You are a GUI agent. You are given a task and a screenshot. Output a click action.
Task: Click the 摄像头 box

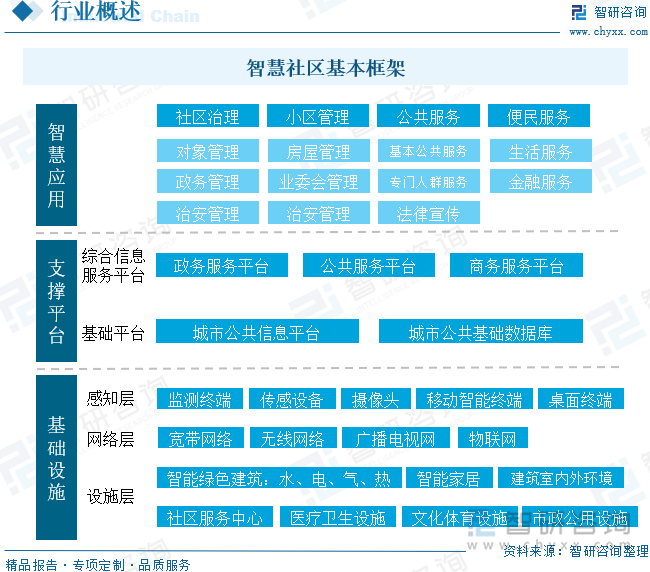[x=376, y=399]
